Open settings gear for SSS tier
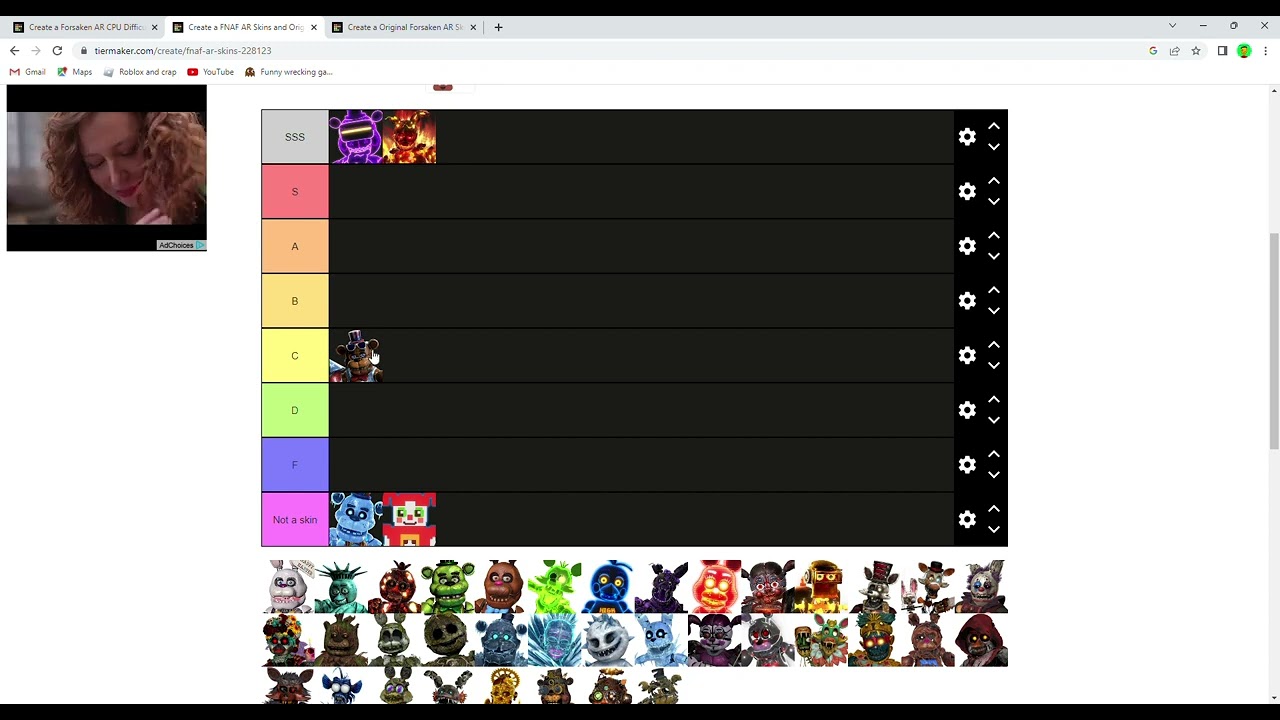Viewport: 1280px width, 720px height. tap(967, 137)
